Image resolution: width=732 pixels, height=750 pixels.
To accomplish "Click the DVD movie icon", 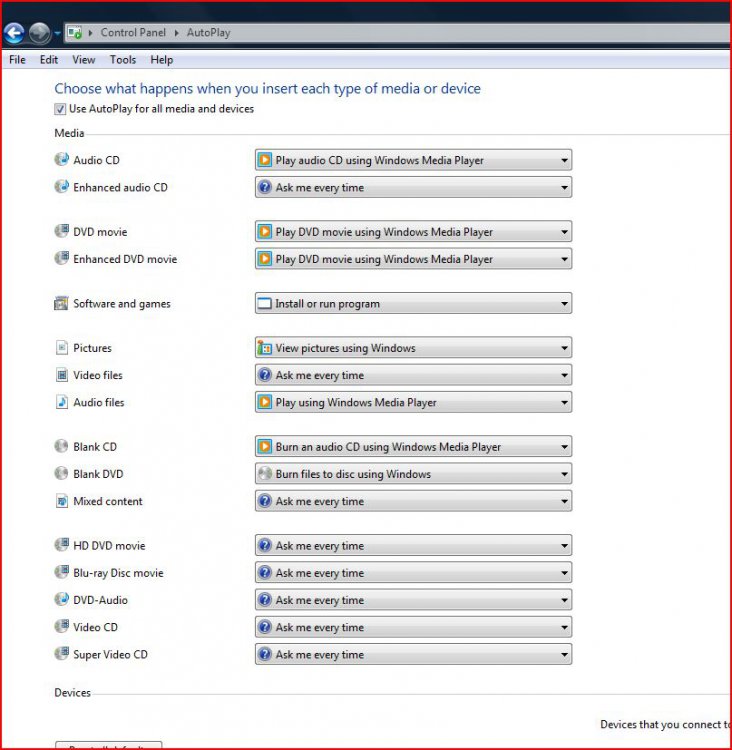I will [61, 231].
